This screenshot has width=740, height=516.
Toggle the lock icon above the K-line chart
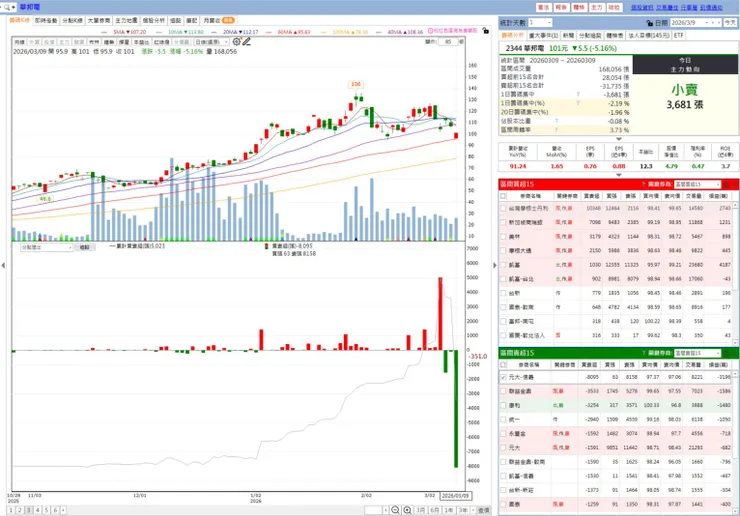click(486, 31)
